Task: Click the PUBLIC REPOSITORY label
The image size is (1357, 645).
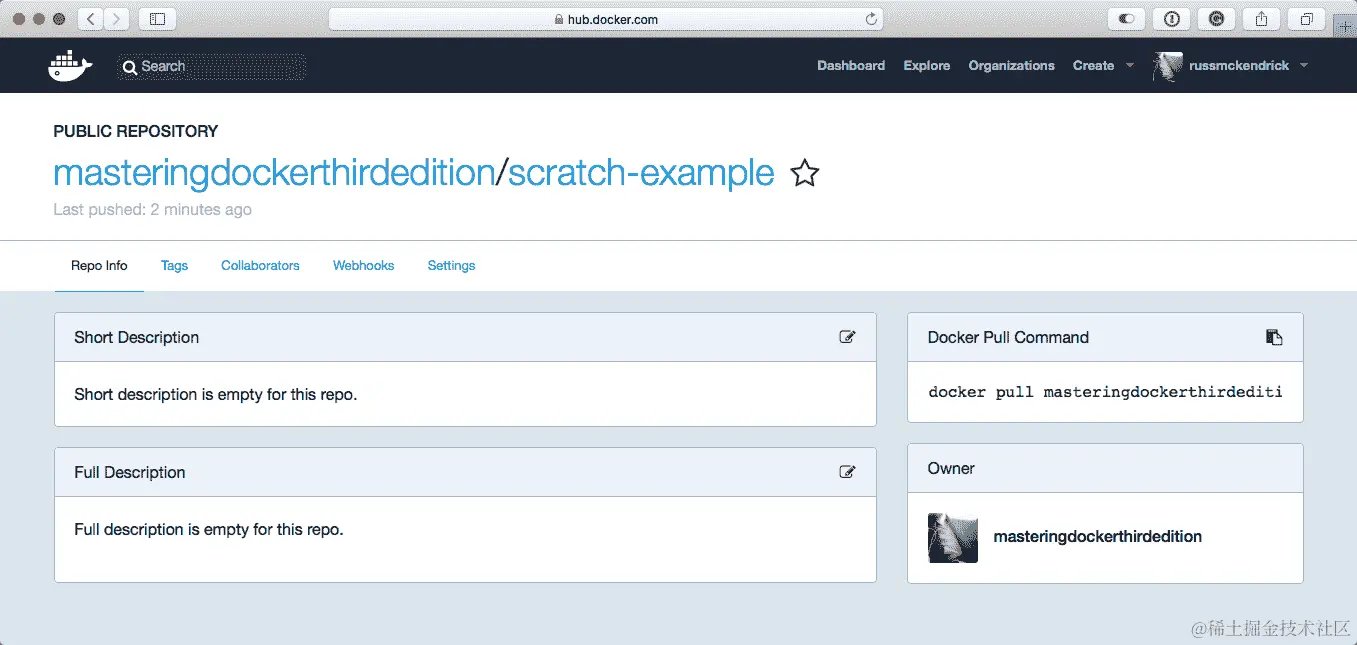Action: click(135, 131)
